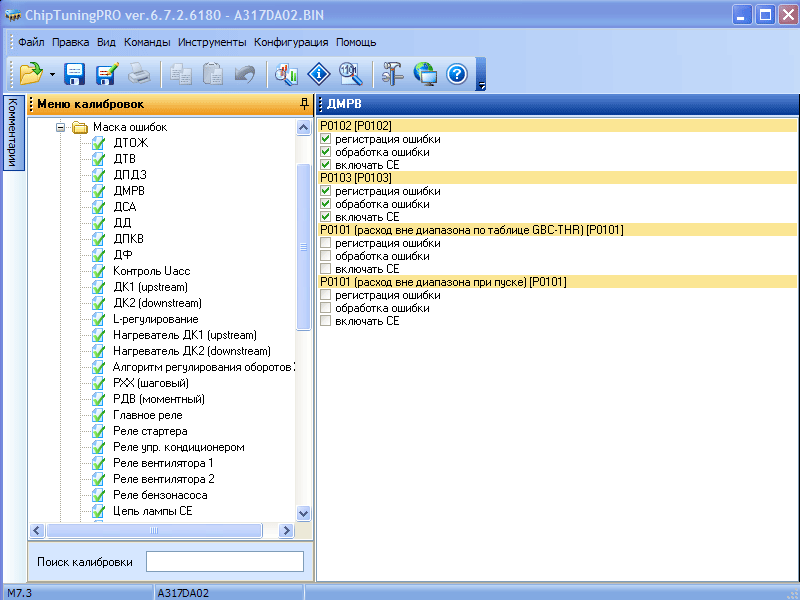Open the hammer tools settings icon
The width and height of the screenshot is (800, 600).
[393, 73]
